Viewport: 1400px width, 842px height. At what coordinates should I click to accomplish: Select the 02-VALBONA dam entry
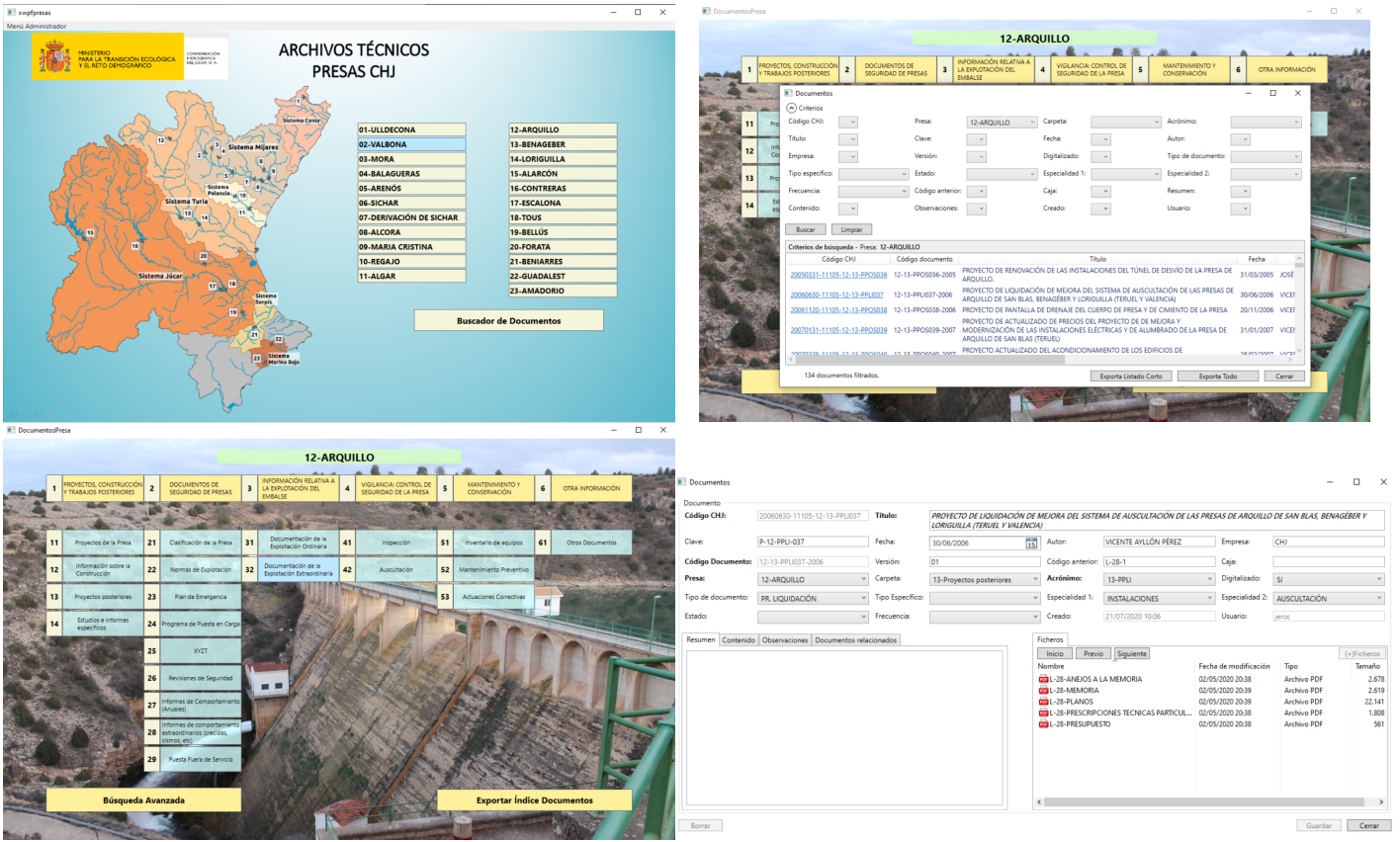[411, 144]
